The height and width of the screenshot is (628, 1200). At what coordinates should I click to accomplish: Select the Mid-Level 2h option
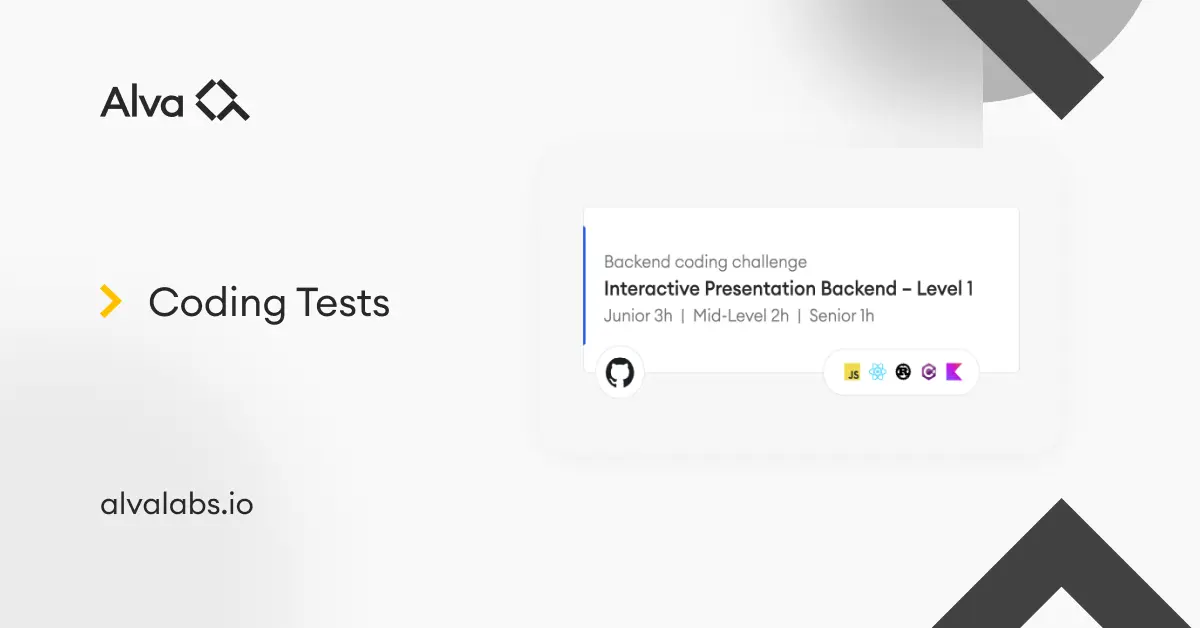point(741,316)
